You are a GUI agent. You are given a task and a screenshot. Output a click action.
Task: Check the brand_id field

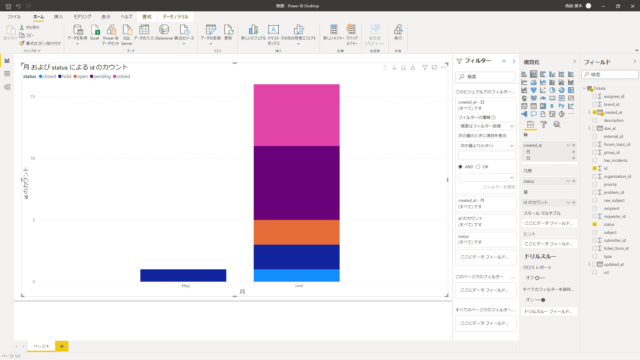coord(595,104)
